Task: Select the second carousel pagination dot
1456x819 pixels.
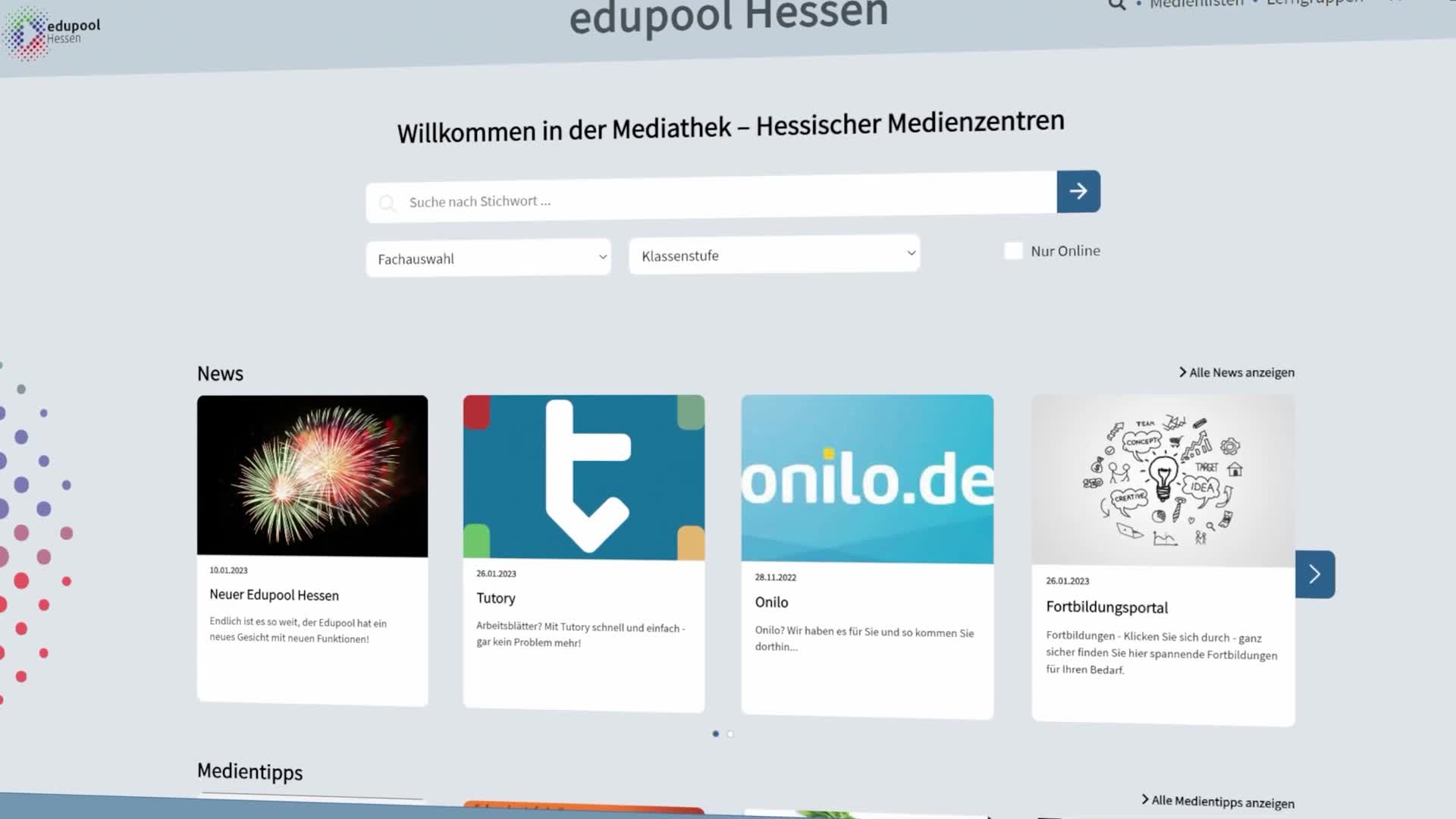Action: pos(730,733)
